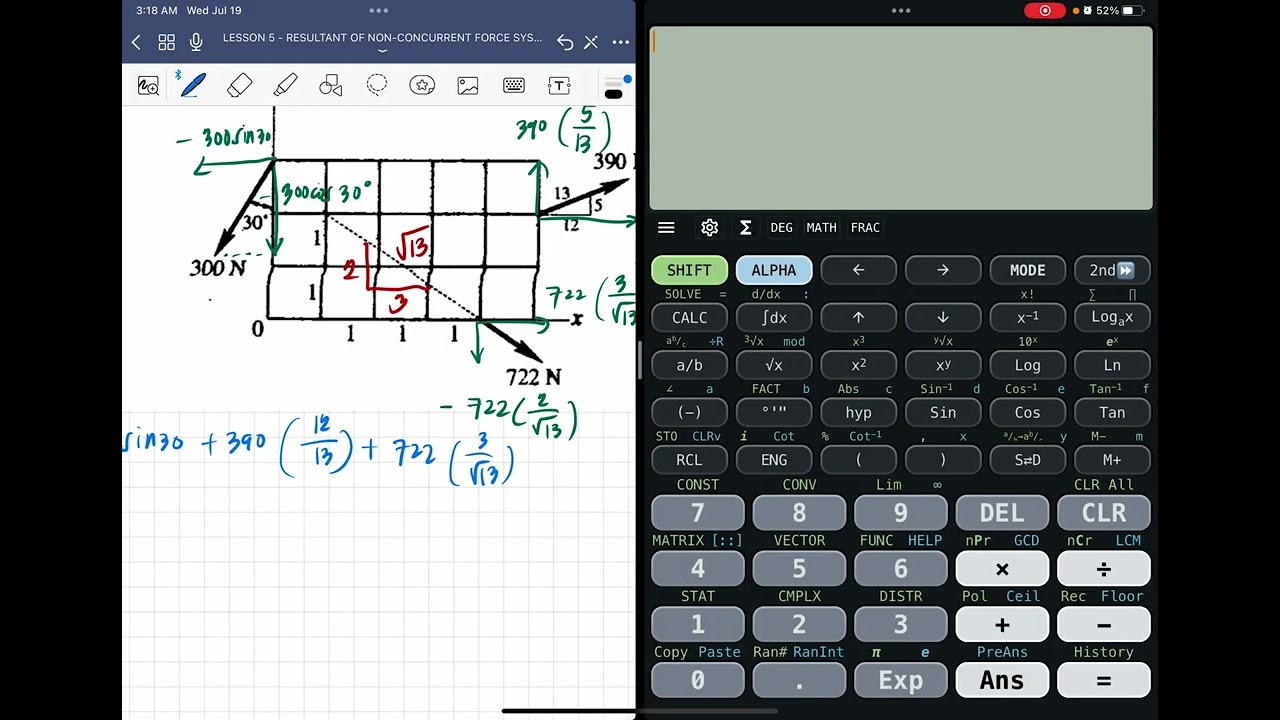Tap the a/b fraction key
Image resolution: width=1280 pixels, height=720 pixels.
point(689,365)
